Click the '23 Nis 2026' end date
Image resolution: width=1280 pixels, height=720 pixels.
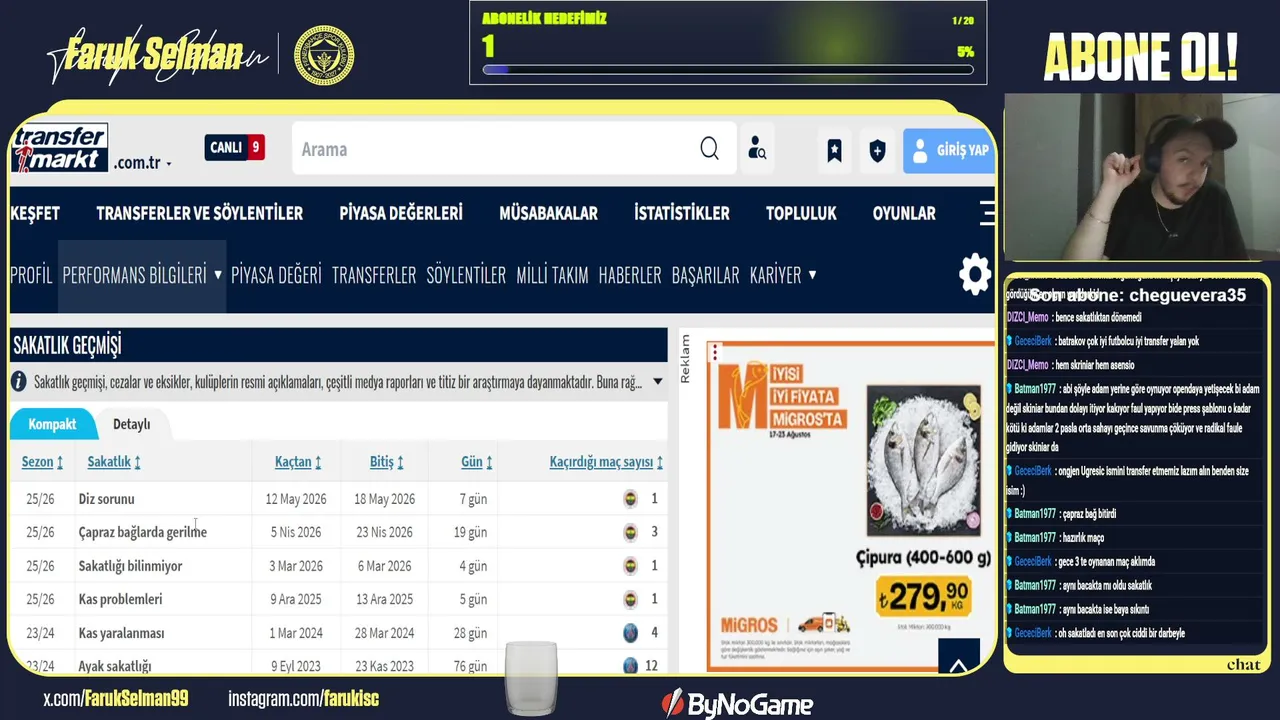384,532
